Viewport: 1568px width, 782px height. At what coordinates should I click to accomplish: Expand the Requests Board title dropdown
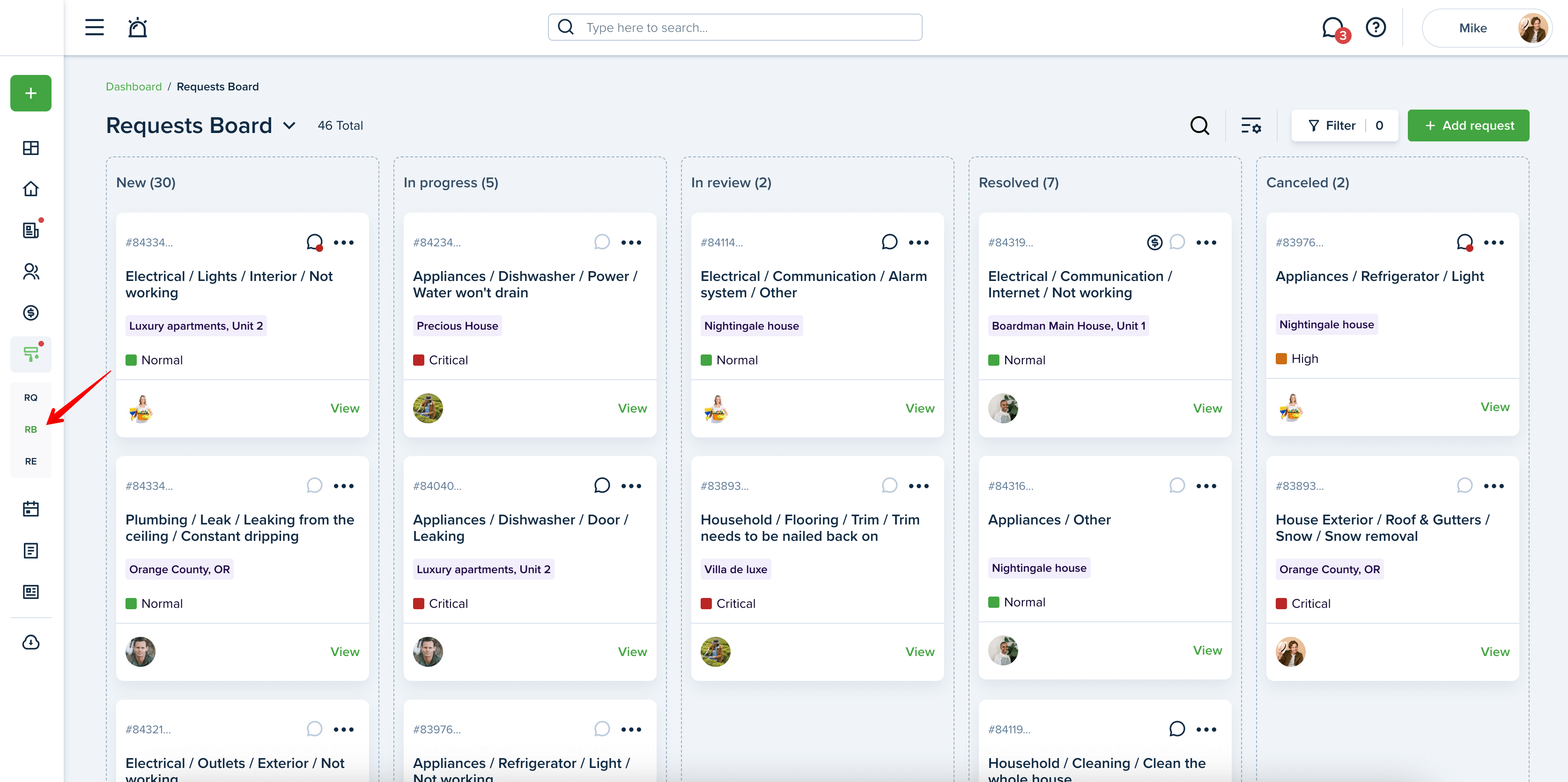(x=289, y=125)
